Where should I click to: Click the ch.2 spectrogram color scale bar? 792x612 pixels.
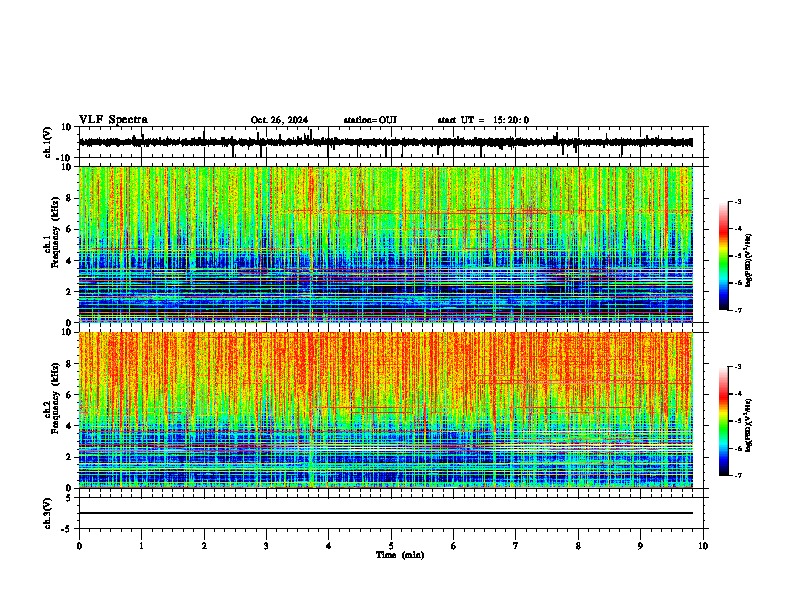pyautogui.click(x=723, y=421)
